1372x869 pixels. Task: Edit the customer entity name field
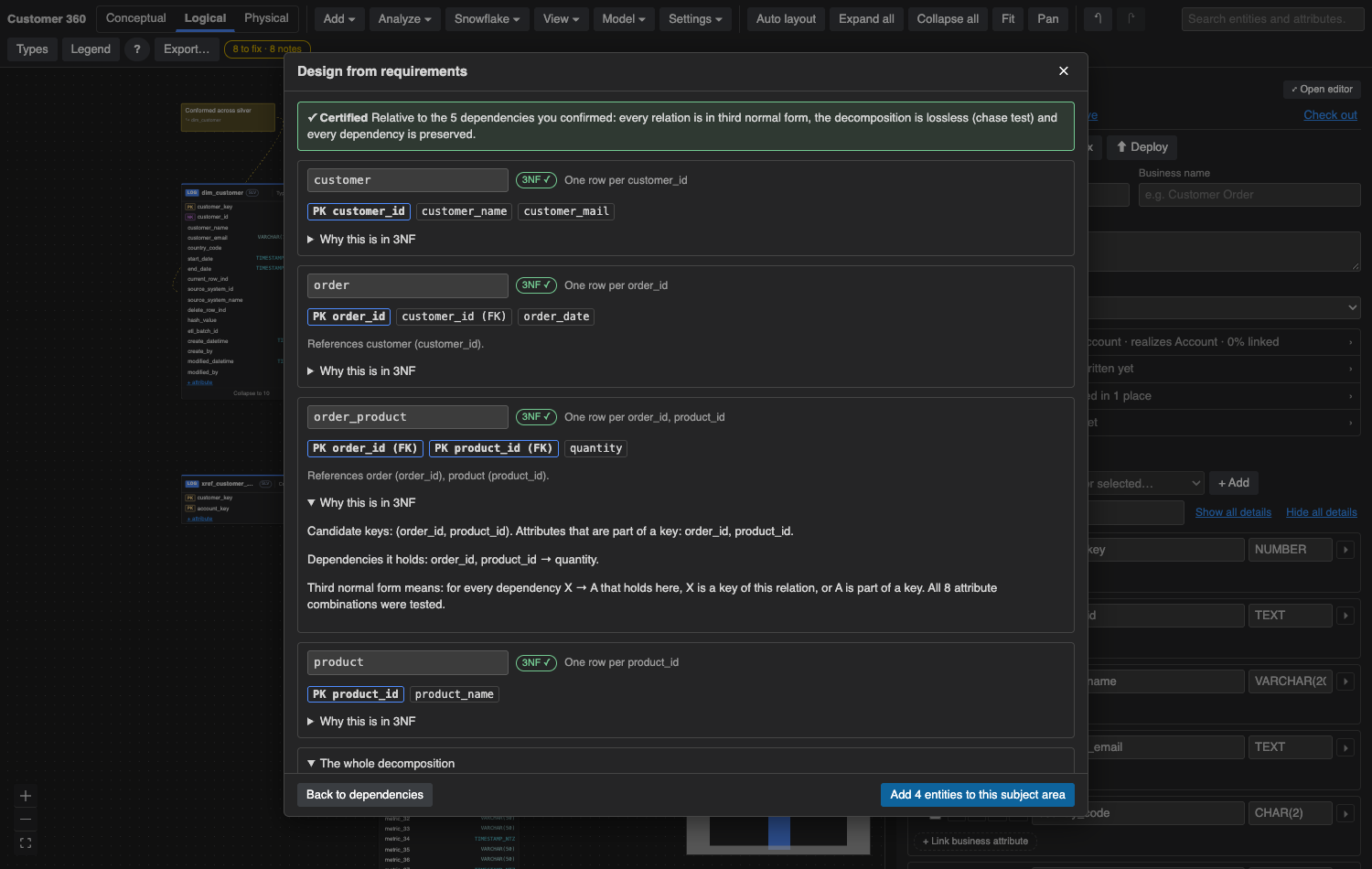(408, 180)
